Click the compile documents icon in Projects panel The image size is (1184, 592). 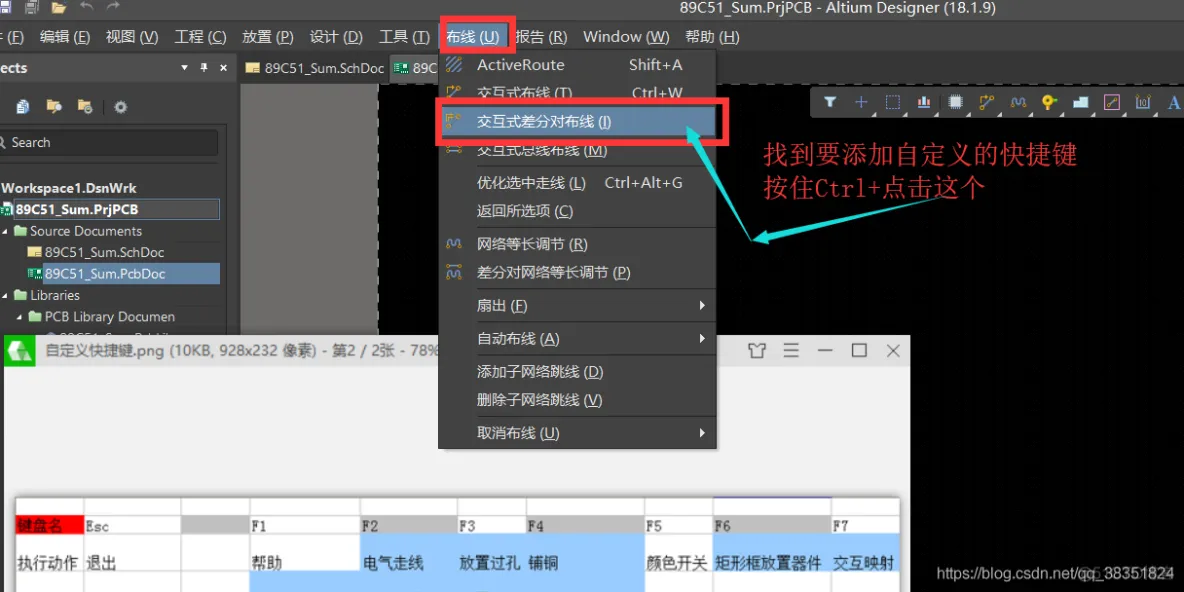tap(23, 106)
